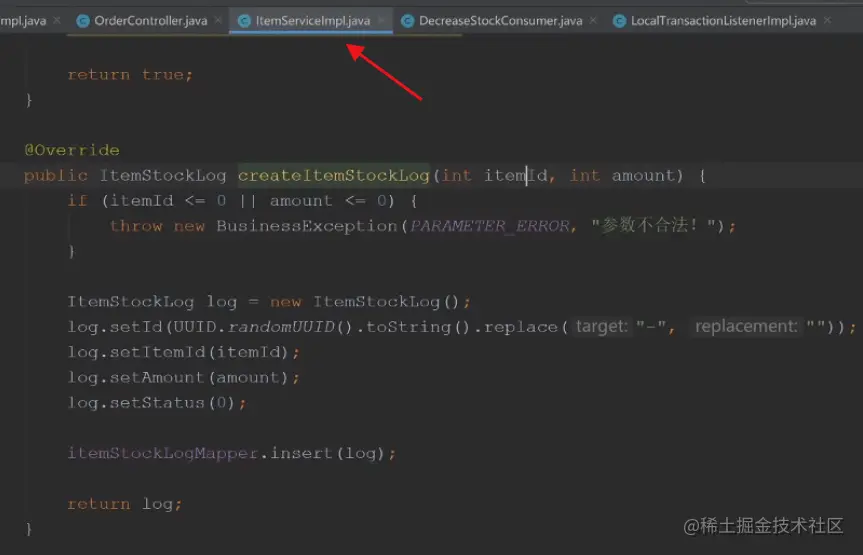
Task: Click the BusinessException class name
Action: [307, 226]
